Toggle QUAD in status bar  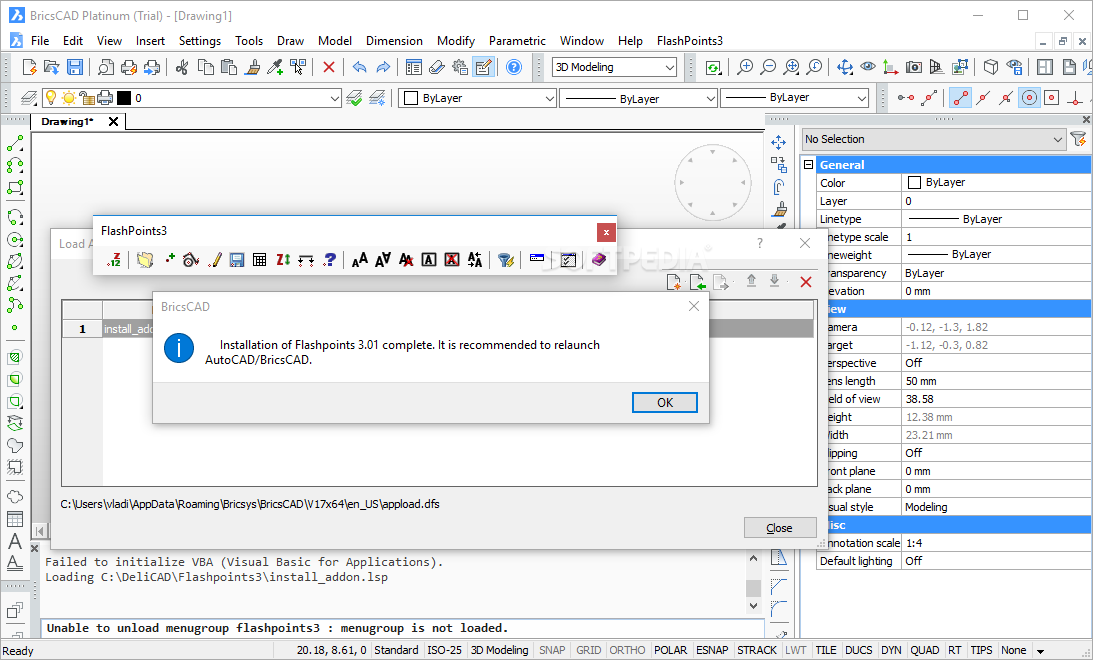tap(925, 650)
